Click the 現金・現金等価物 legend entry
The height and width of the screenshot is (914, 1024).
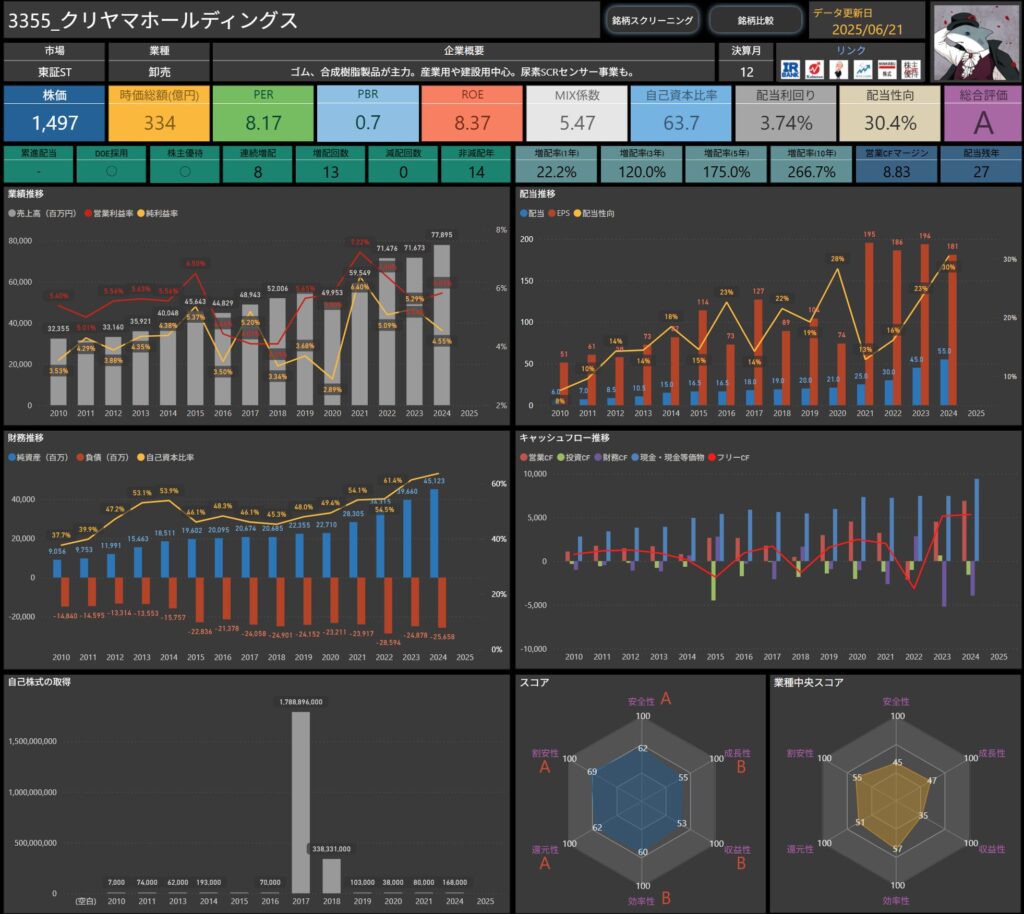[x=667, y=458]
